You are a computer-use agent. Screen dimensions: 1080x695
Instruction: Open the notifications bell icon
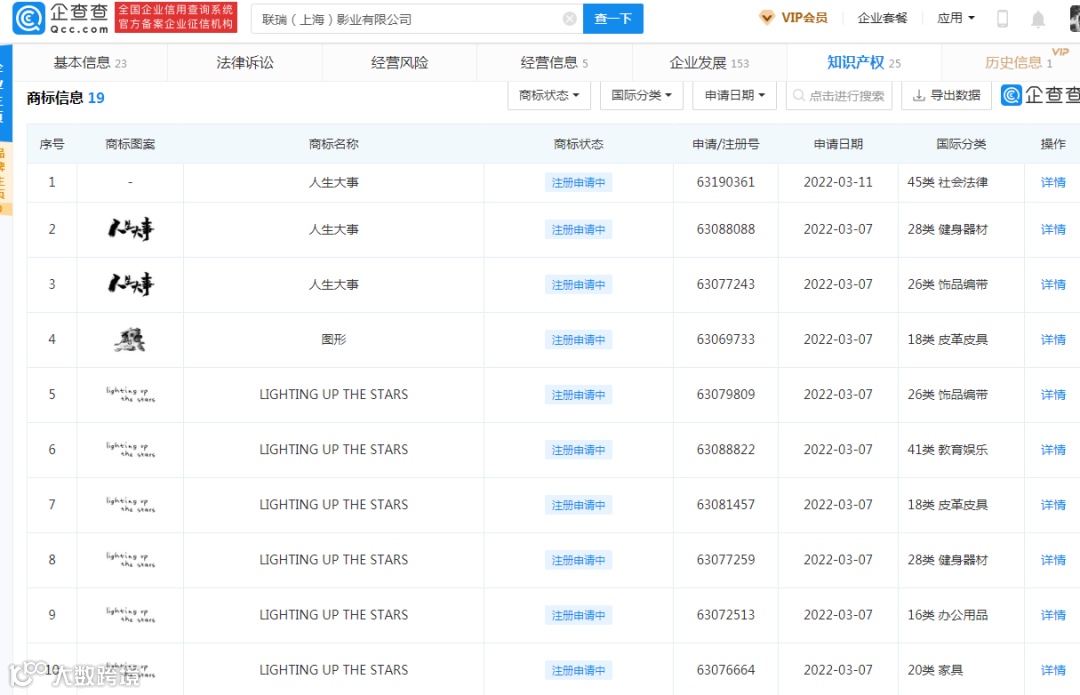click(1038, 19)
